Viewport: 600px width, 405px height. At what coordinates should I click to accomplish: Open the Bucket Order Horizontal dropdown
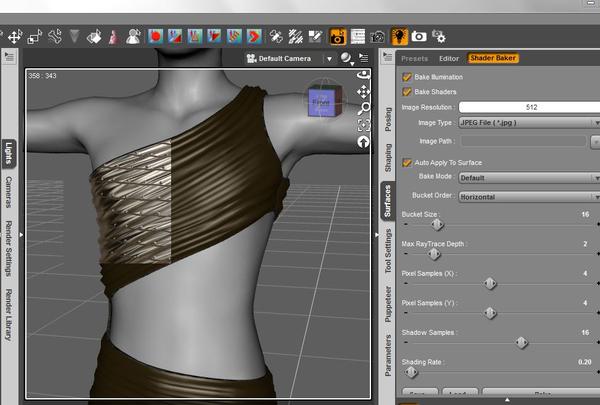click(529, 197)
